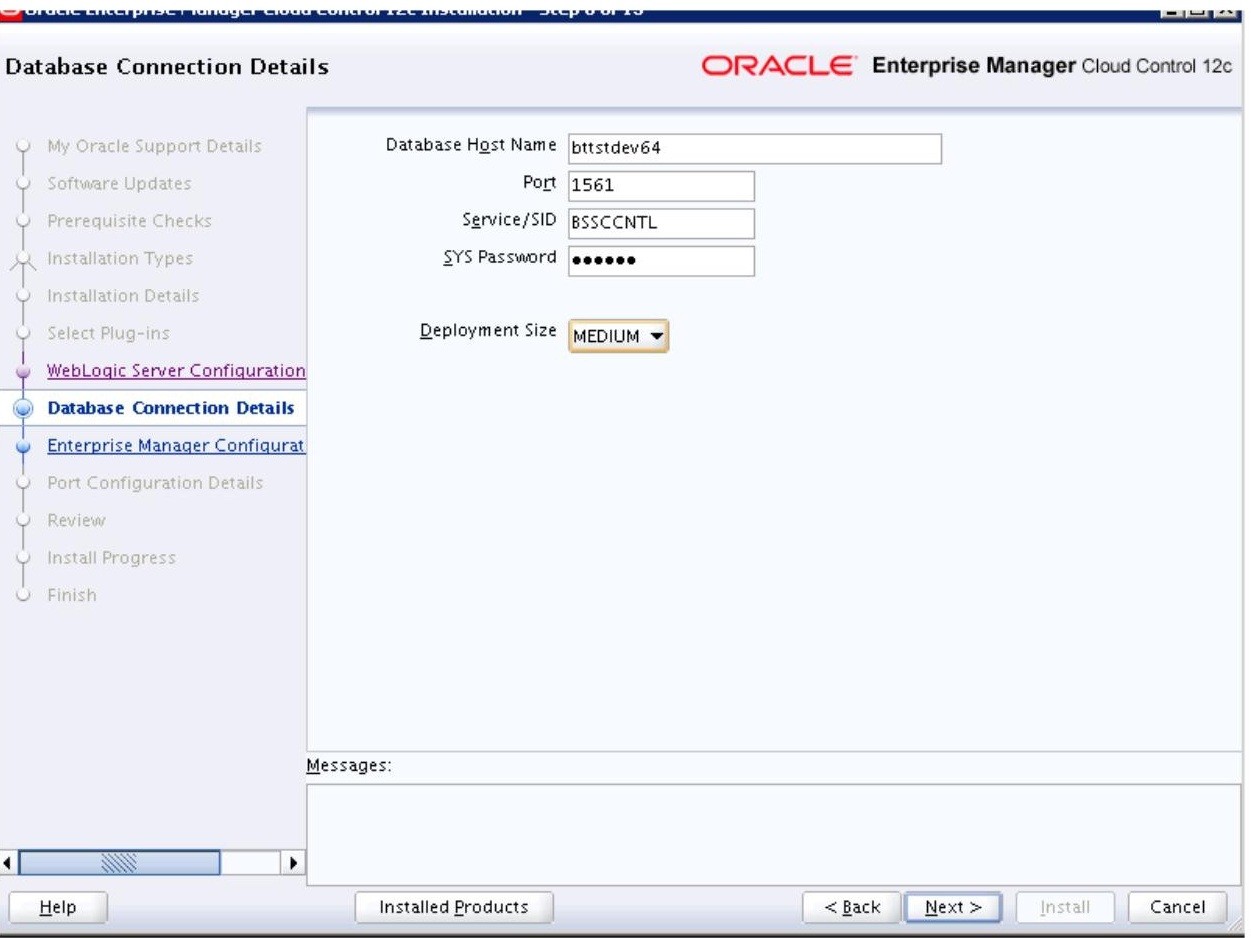
Task: Open the Deployment Size dropdown
Action: 618,337
